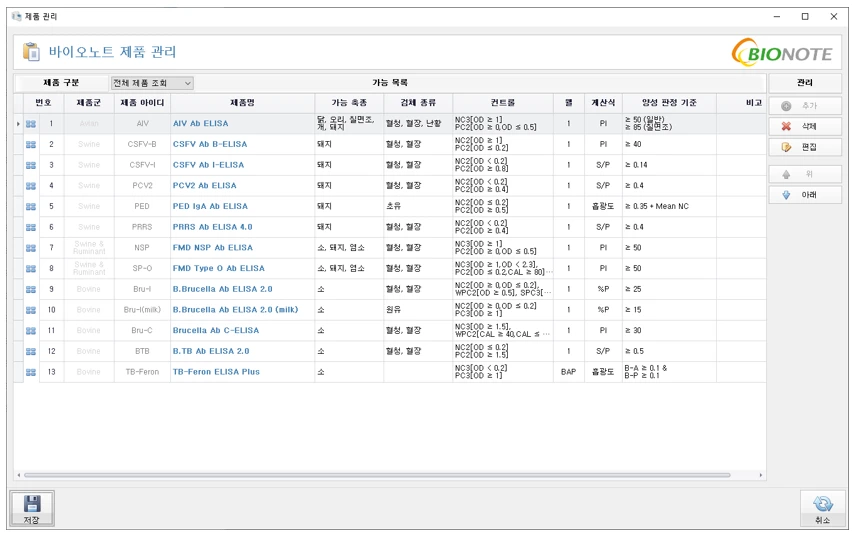Select the CSFV Ab I-ELISA product name
856x535 pixels.
click(208, 165)
